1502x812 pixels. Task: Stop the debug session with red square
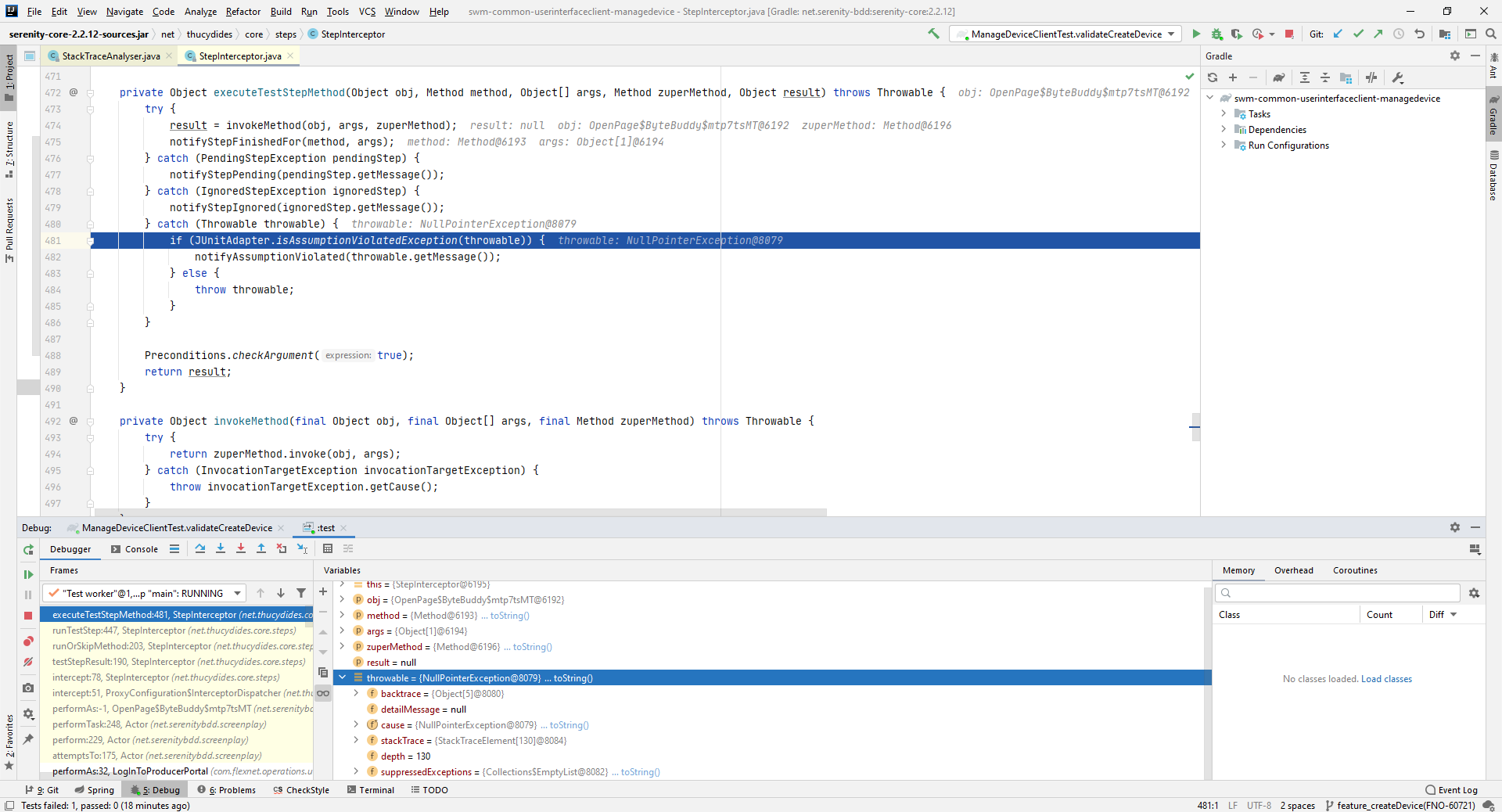click(x=28, y=616)
